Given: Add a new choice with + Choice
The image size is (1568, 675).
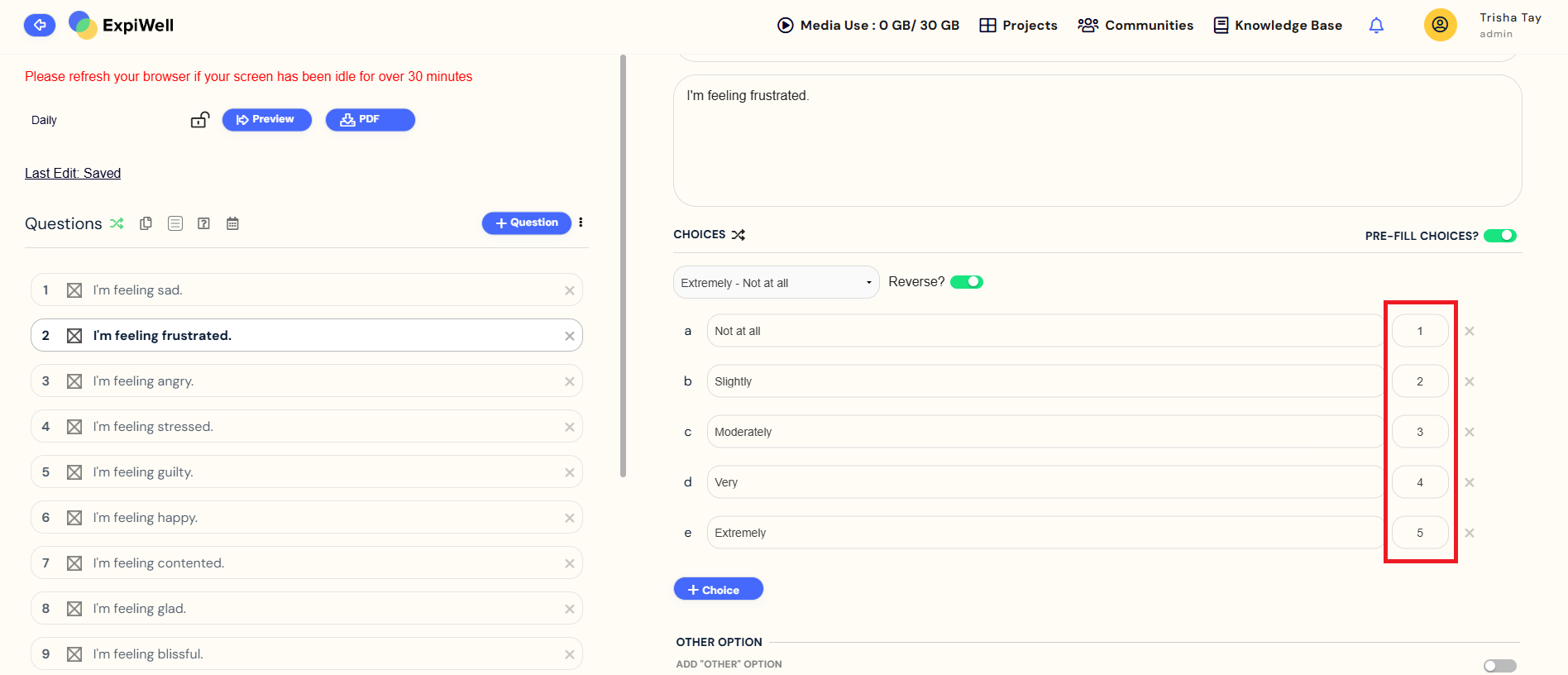Looking at the screenshot, I should [718, 589].
